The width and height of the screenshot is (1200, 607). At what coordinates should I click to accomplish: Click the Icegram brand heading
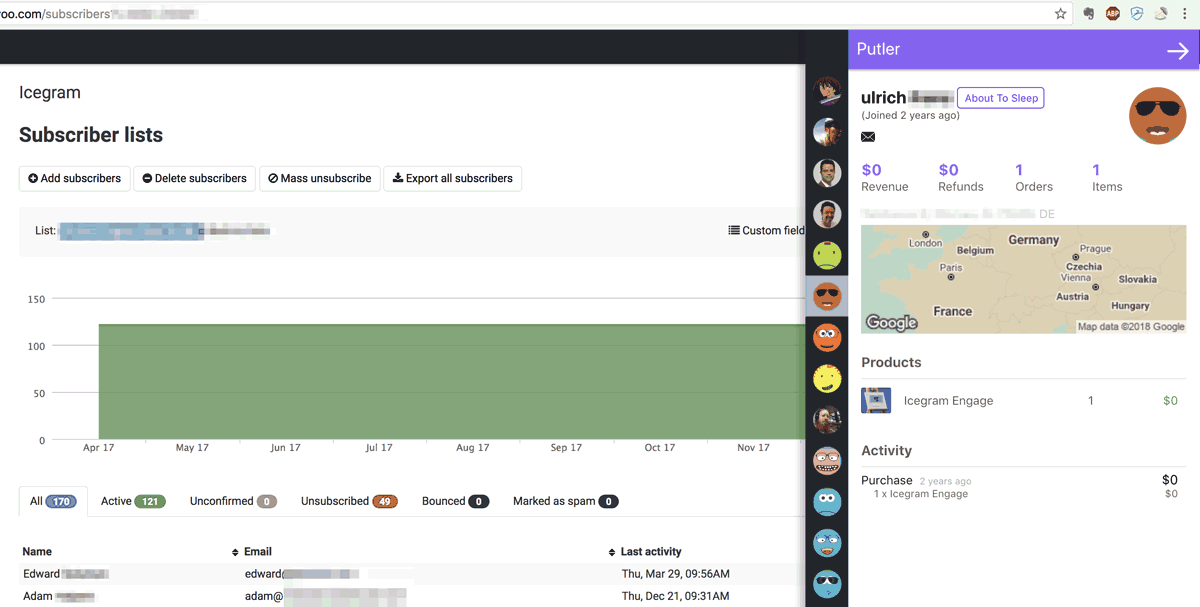coord(50,93)
